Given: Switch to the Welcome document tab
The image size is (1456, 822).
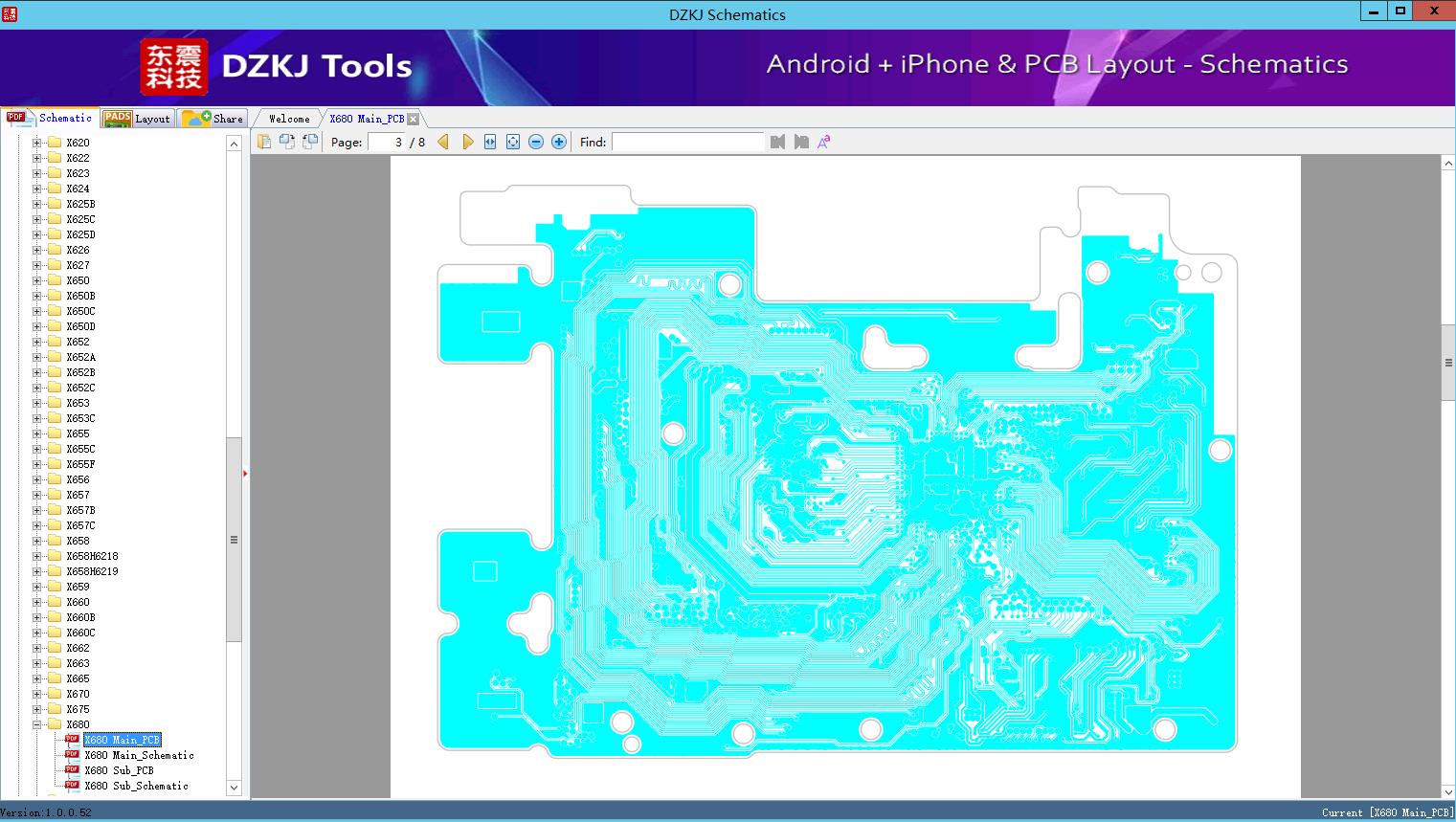Looking at the screenshot, I should (x=289, y=119).
